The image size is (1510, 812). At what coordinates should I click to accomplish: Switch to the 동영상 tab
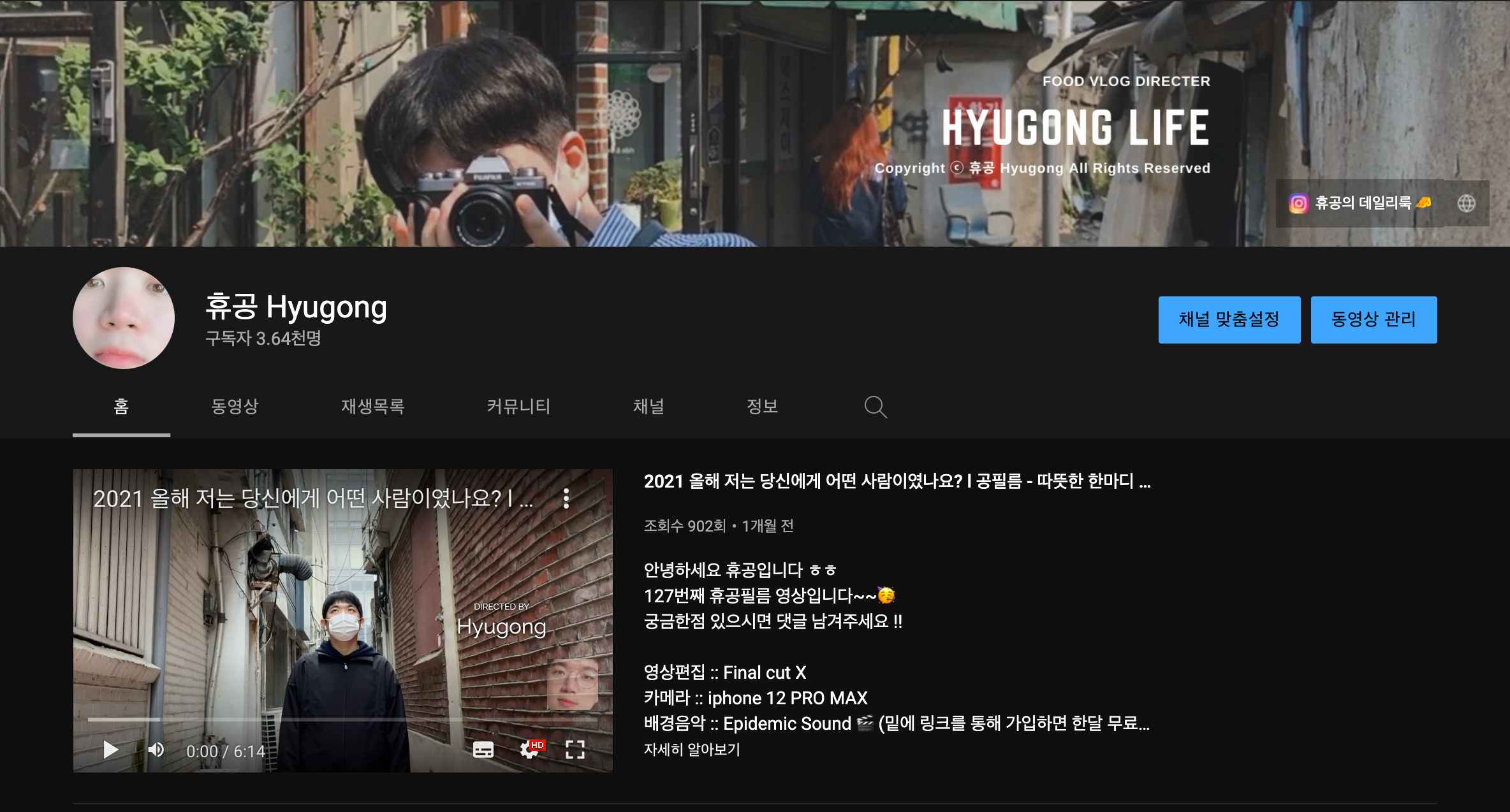coord(235,406)
